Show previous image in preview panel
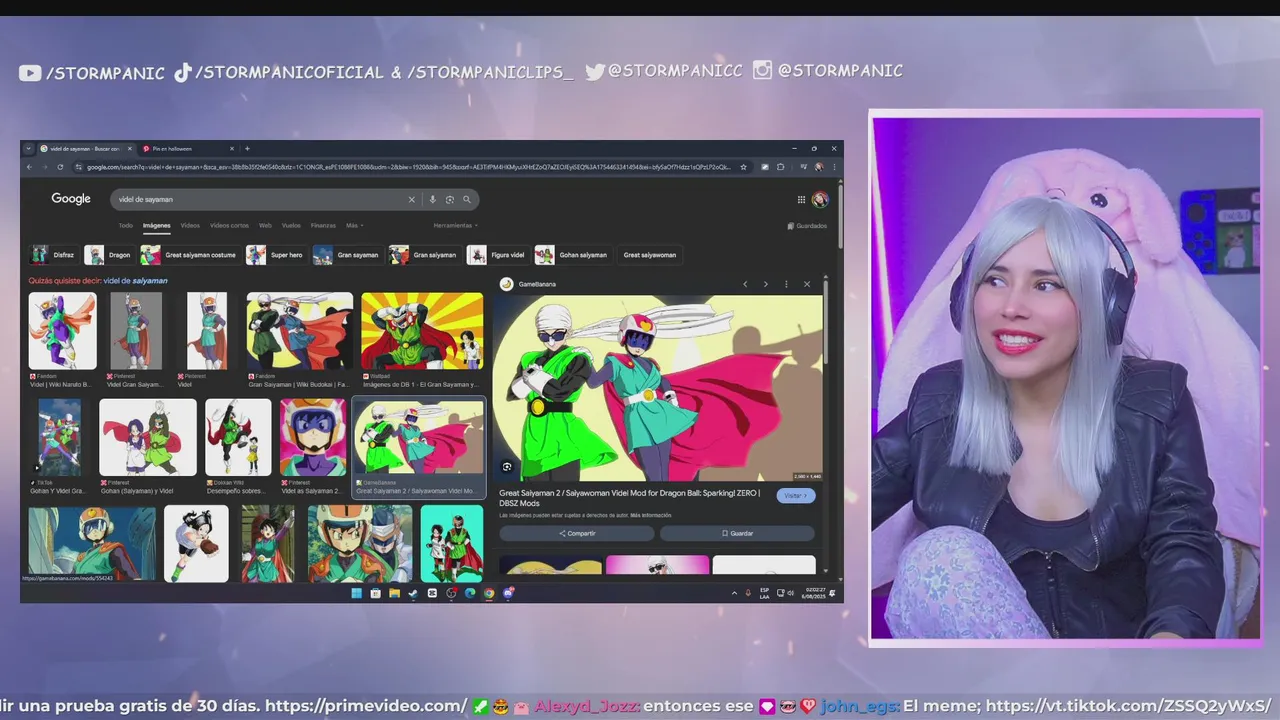1280x720 pixels. [x=745, y=284]
